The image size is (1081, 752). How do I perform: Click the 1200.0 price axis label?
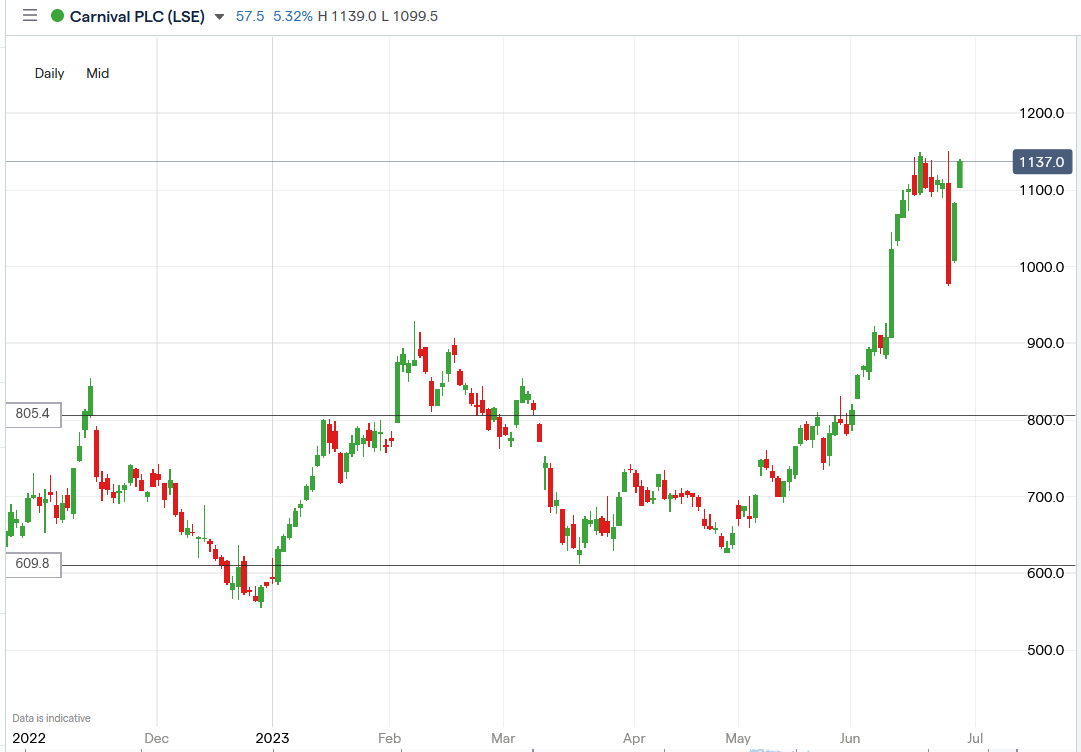pos(1041,113)
